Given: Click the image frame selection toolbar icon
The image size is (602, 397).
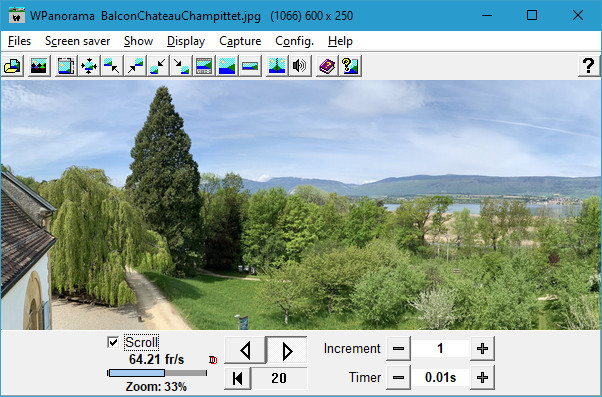Looking at the screenshot, I should 66,66.
